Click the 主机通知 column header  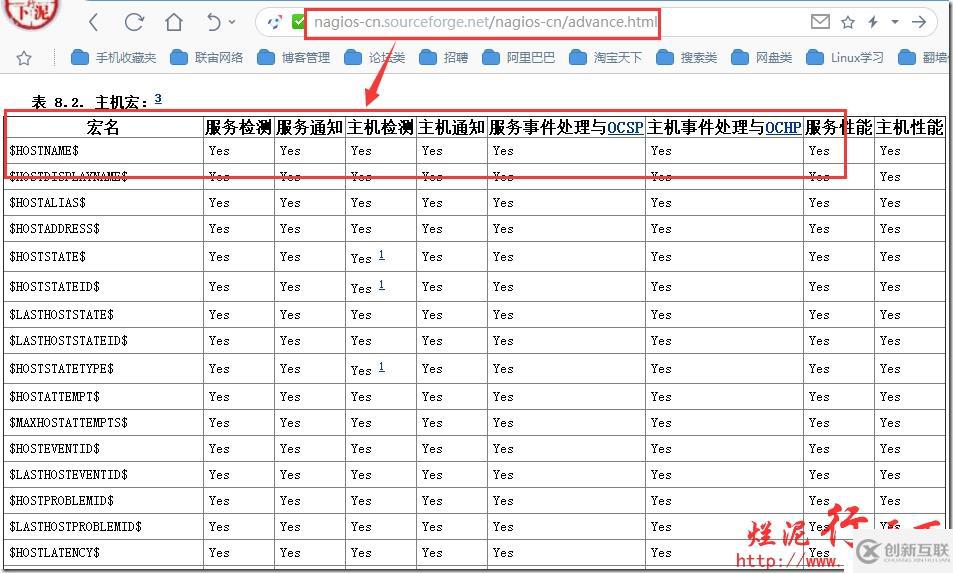[452, 127]
